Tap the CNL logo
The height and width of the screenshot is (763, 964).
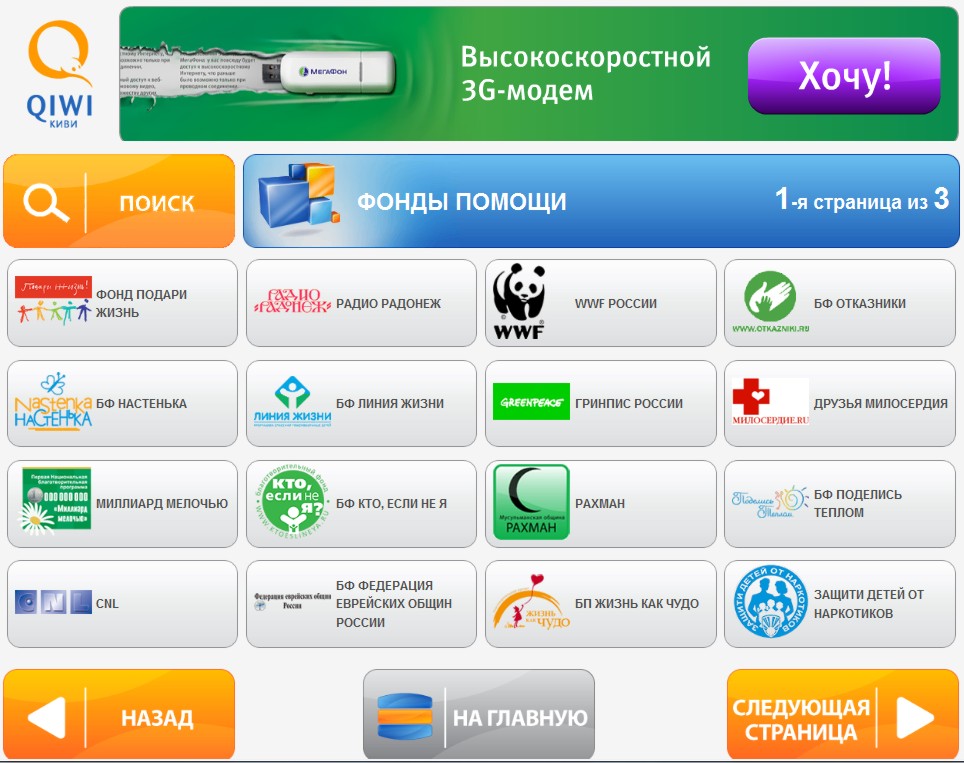53,603
